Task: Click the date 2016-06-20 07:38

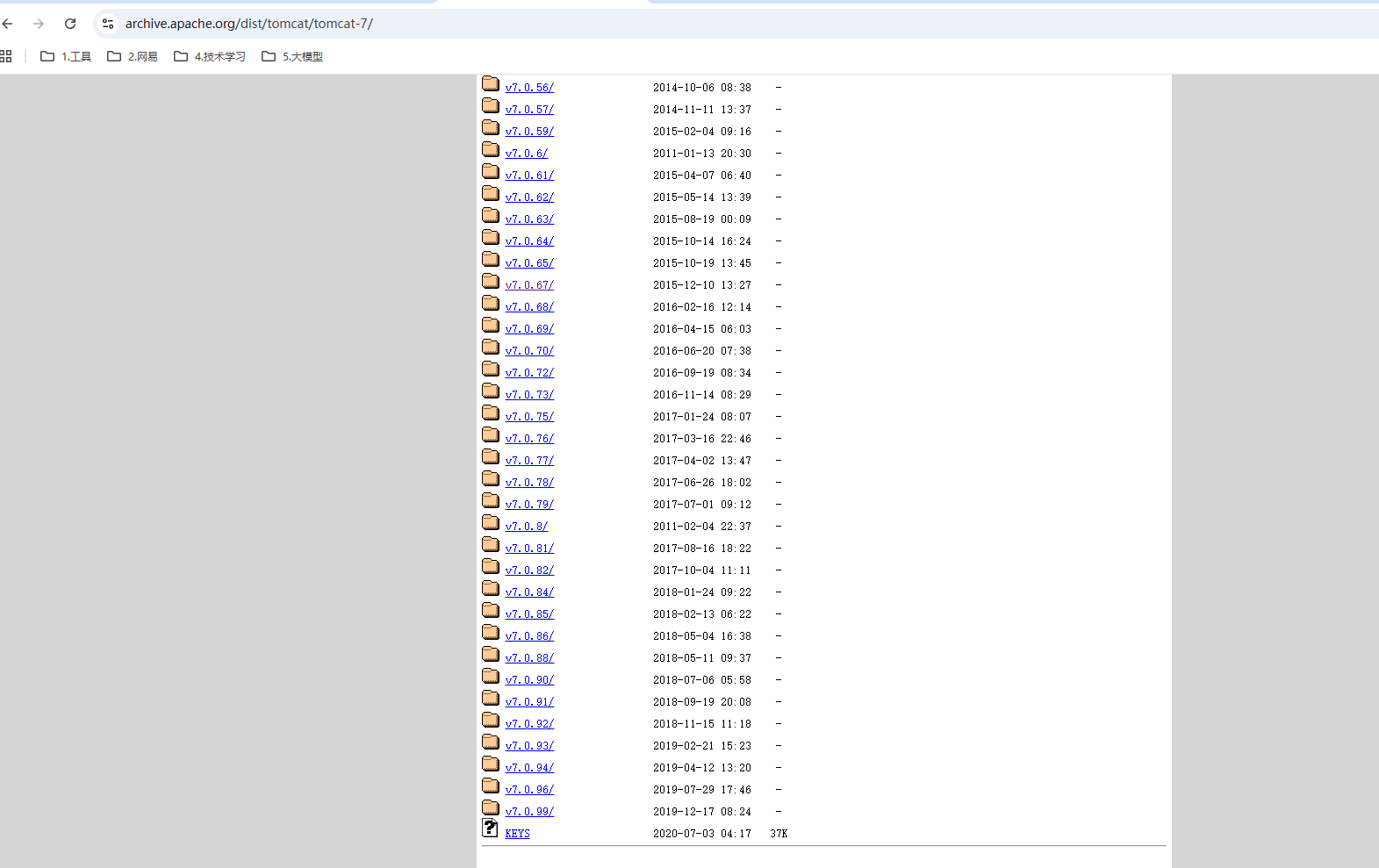Action: 702,351
